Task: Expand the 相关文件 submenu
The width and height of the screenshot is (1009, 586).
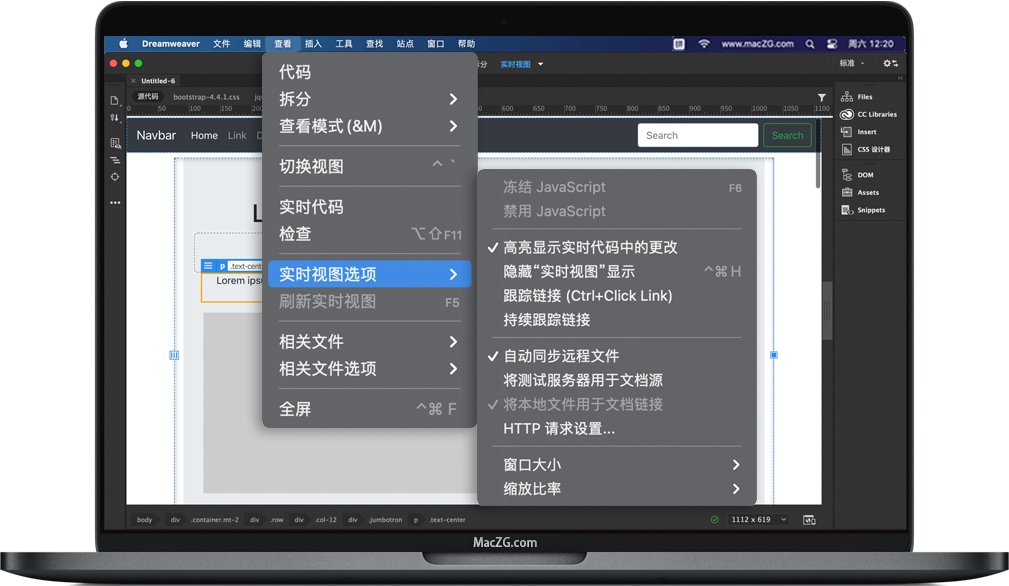Action: tap(369, 342)
